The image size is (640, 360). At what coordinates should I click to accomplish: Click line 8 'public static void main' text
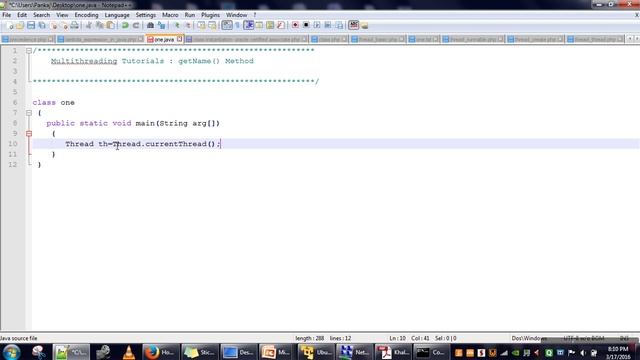click(133, 123)
